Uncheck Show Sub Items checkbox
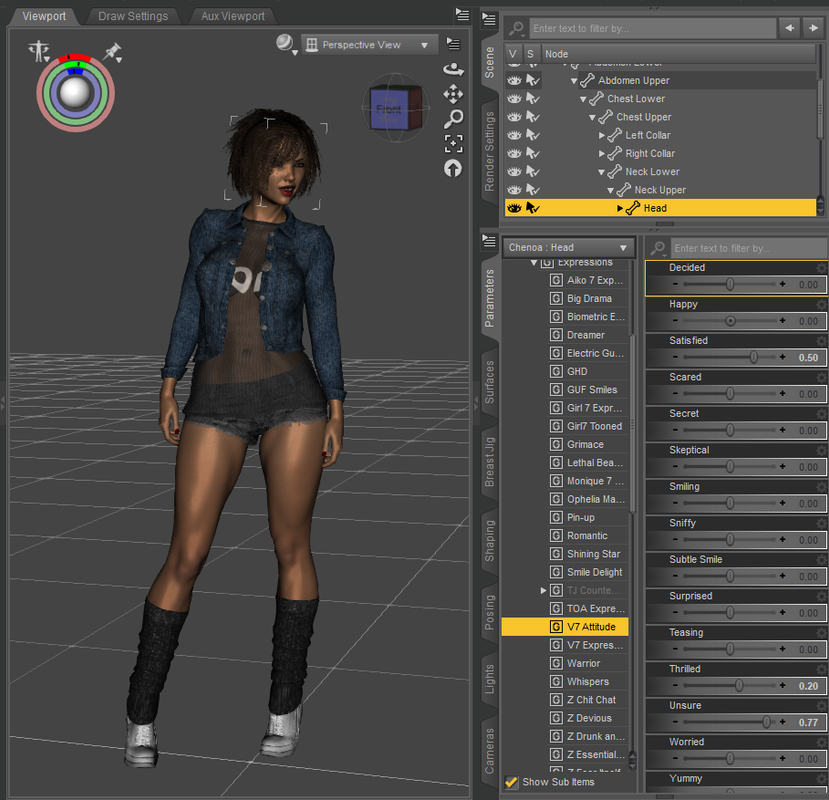 [x=511, y=782]
